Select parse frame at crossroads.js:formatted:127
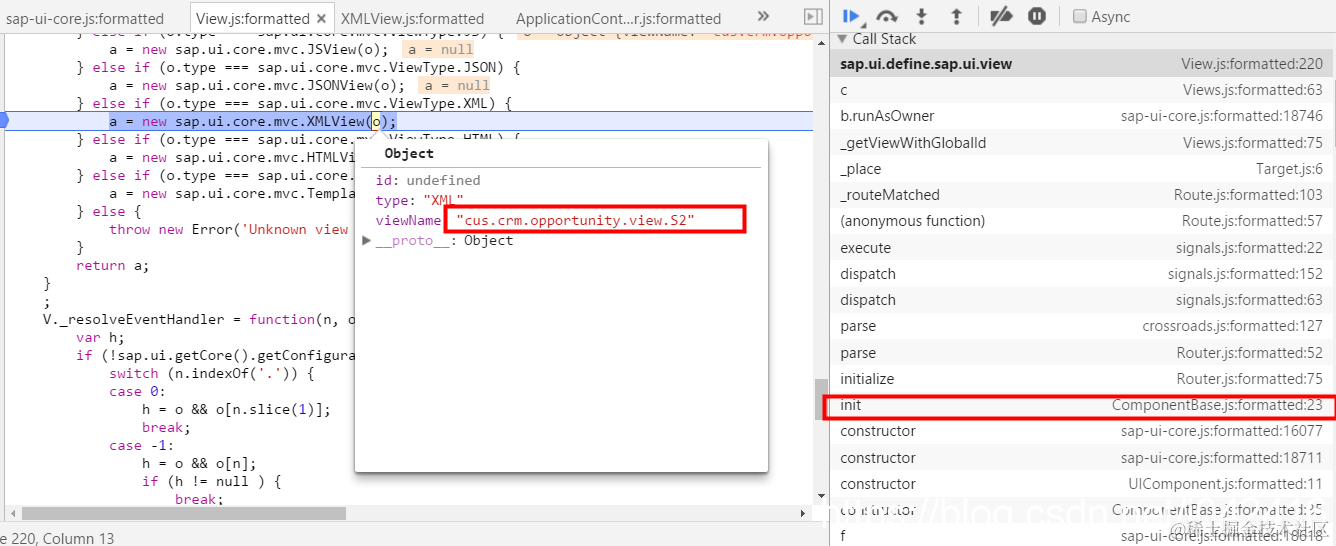The image size is (1336, 546). [x=1083, y=326]
